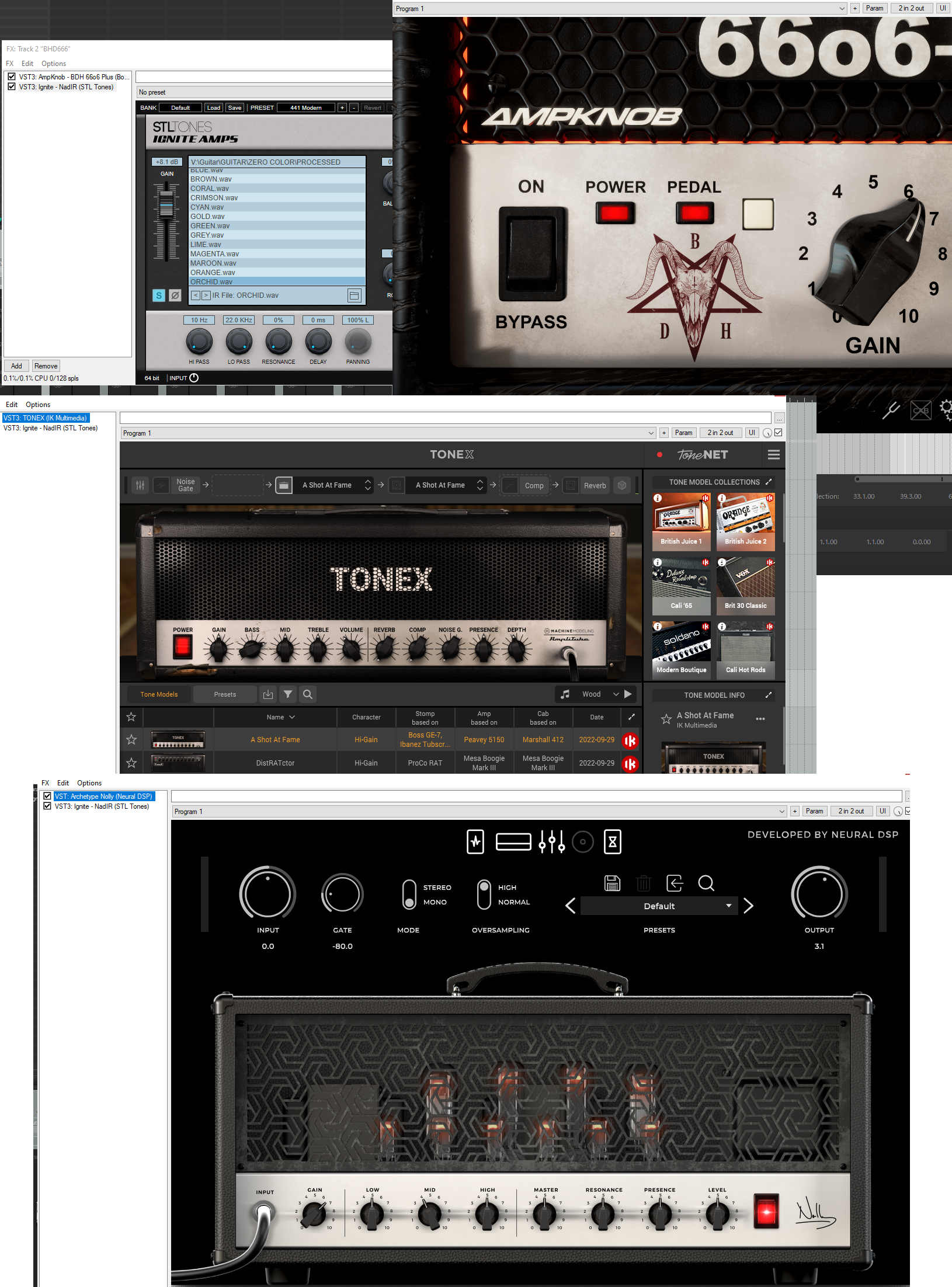Click the OUTPUT knob in Archetype Nolly
This screenshot has height=1287, width=952.
tap(819, 895)
